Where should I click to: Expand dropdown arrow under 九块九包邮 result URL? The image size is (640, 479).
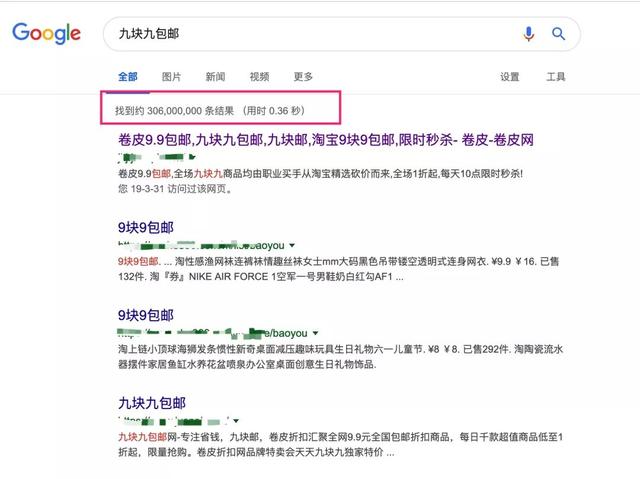coord(236,421)
